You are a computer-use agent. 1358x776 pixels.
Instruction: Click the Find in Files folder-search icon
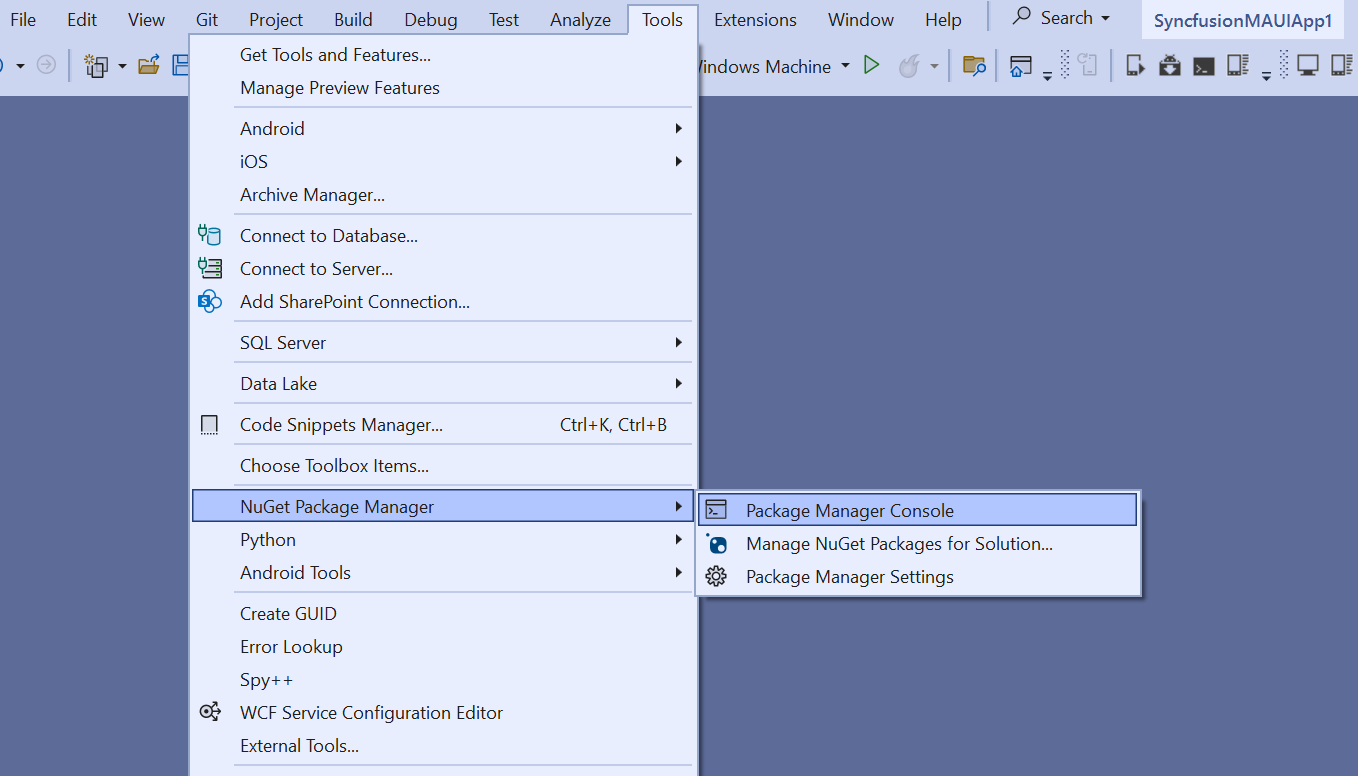974,66
